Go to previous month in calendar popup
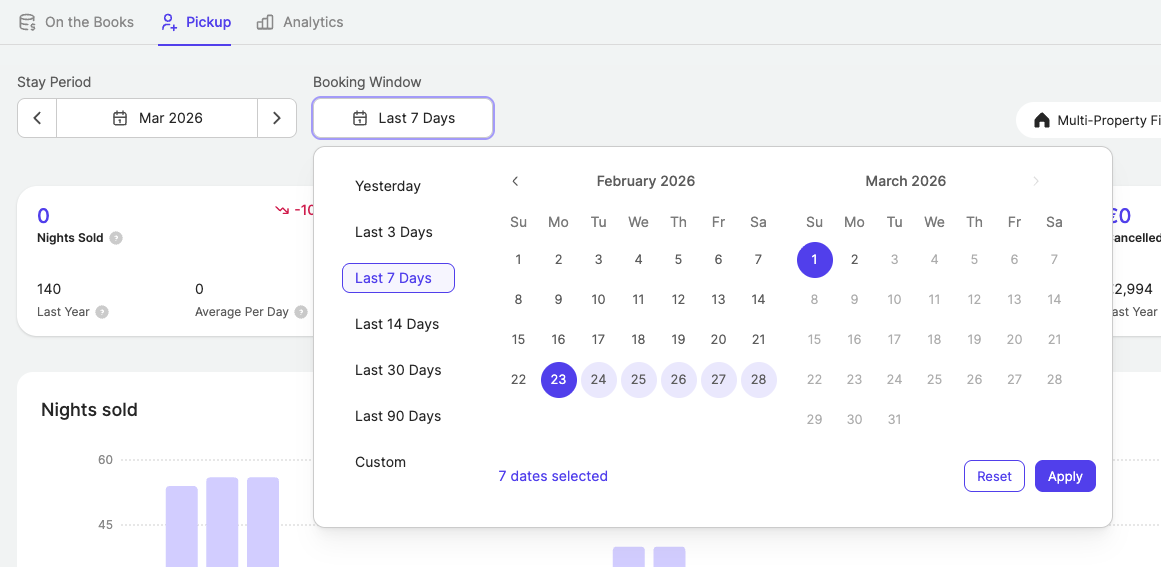The width and height of the screenshot is (1161, 567). click(x=515, y=181)
